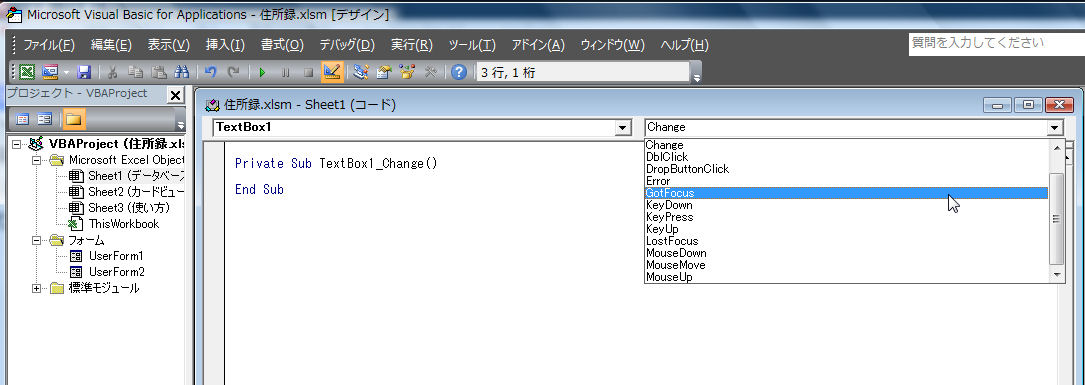Select KeyDown in the procedure list

[846, 205]
